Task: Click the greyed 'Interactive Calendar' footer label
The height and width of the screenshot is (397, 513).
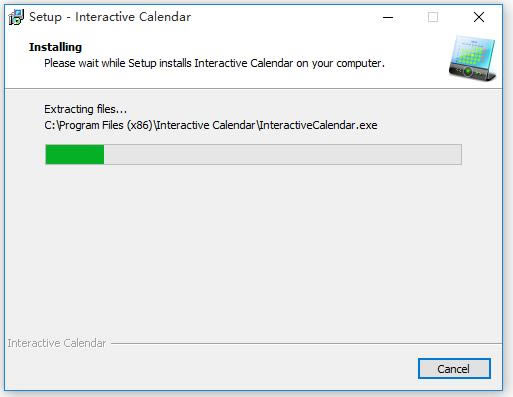Action: (x=57, y=343)
